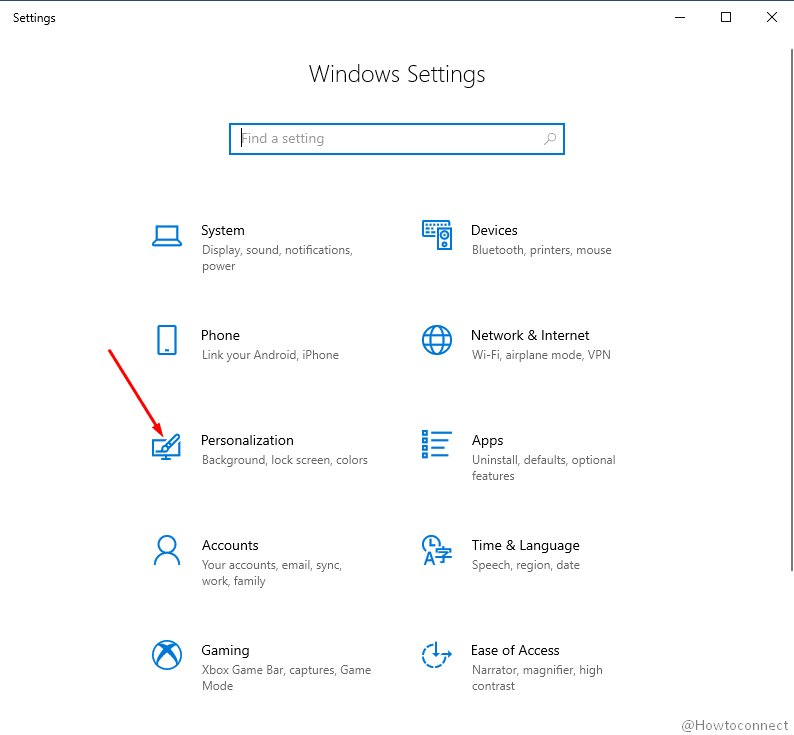Click "Background, lock screen, colors" description
This screenshot has width=794, height=735.
pyautogui.click(x=285, y=460)
